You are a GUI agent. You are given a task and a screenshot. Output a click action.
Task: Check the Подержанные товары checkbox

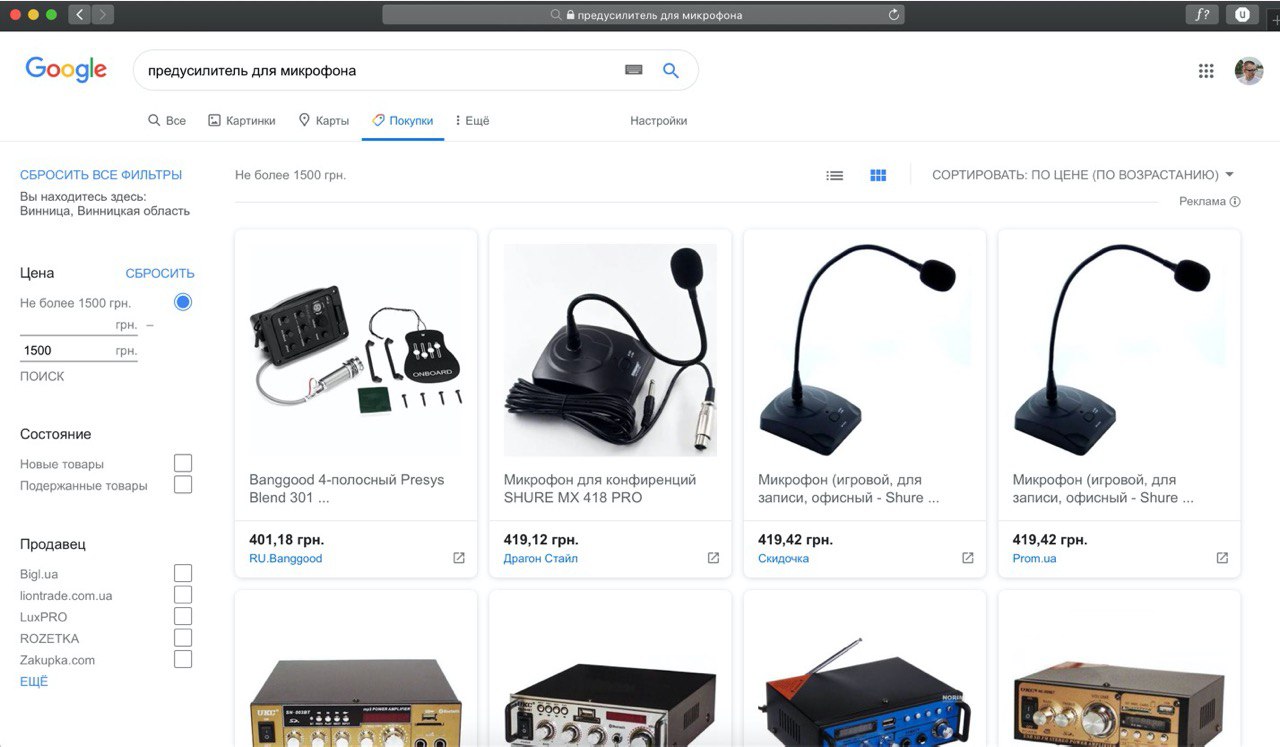pyautogui.click(x=183, y=485)
